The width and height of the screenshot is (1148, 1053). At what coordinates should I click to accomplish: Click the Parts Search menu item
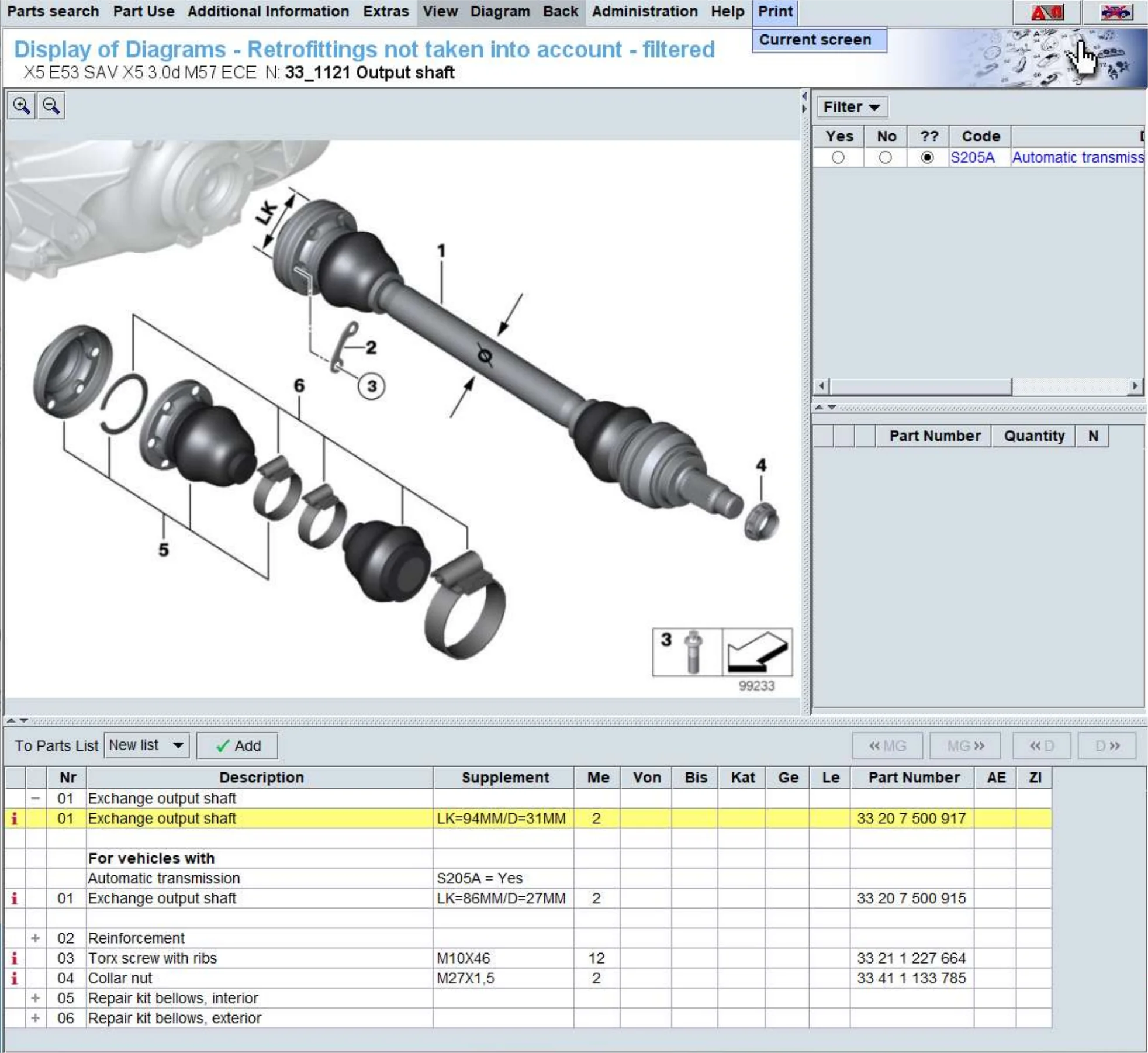coord(52,10)
